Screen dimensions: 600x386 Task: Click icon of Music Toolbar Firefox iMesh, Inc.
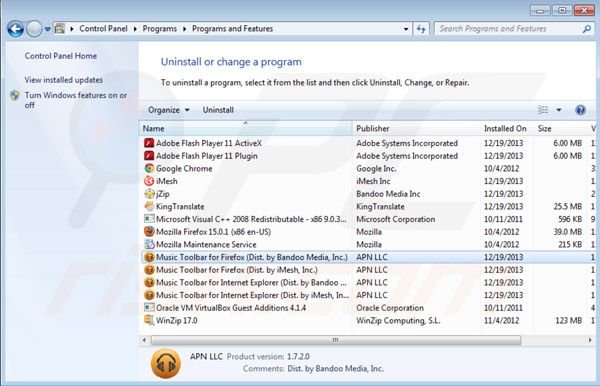point(149,270)
